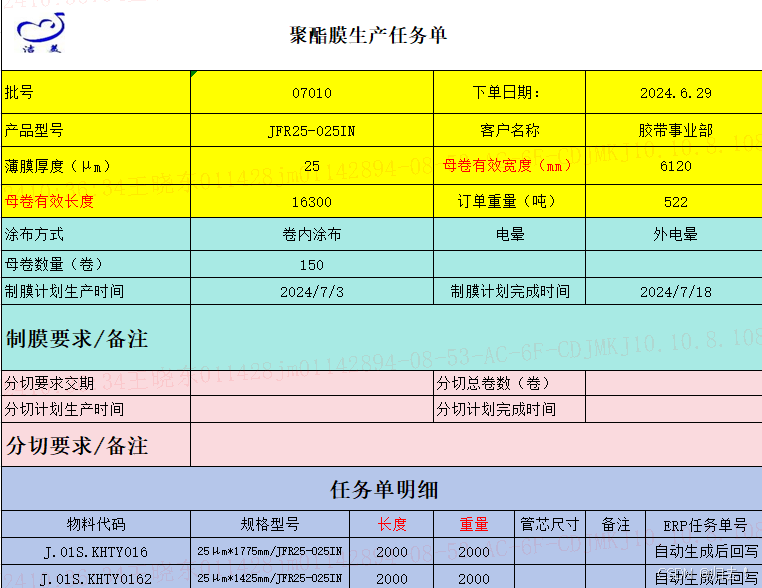Click the 制膜要求/备注 heading cell
Image resolution: width=762 pixels, height=588 pixels.
tap(96, 338)
